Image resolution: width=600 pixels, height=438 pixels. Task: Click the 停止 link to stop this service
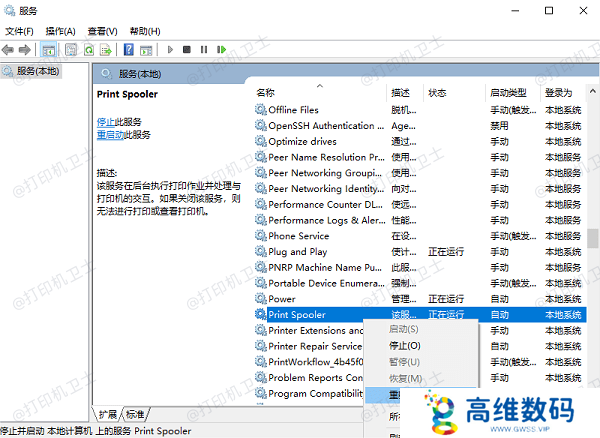point(105,121)
